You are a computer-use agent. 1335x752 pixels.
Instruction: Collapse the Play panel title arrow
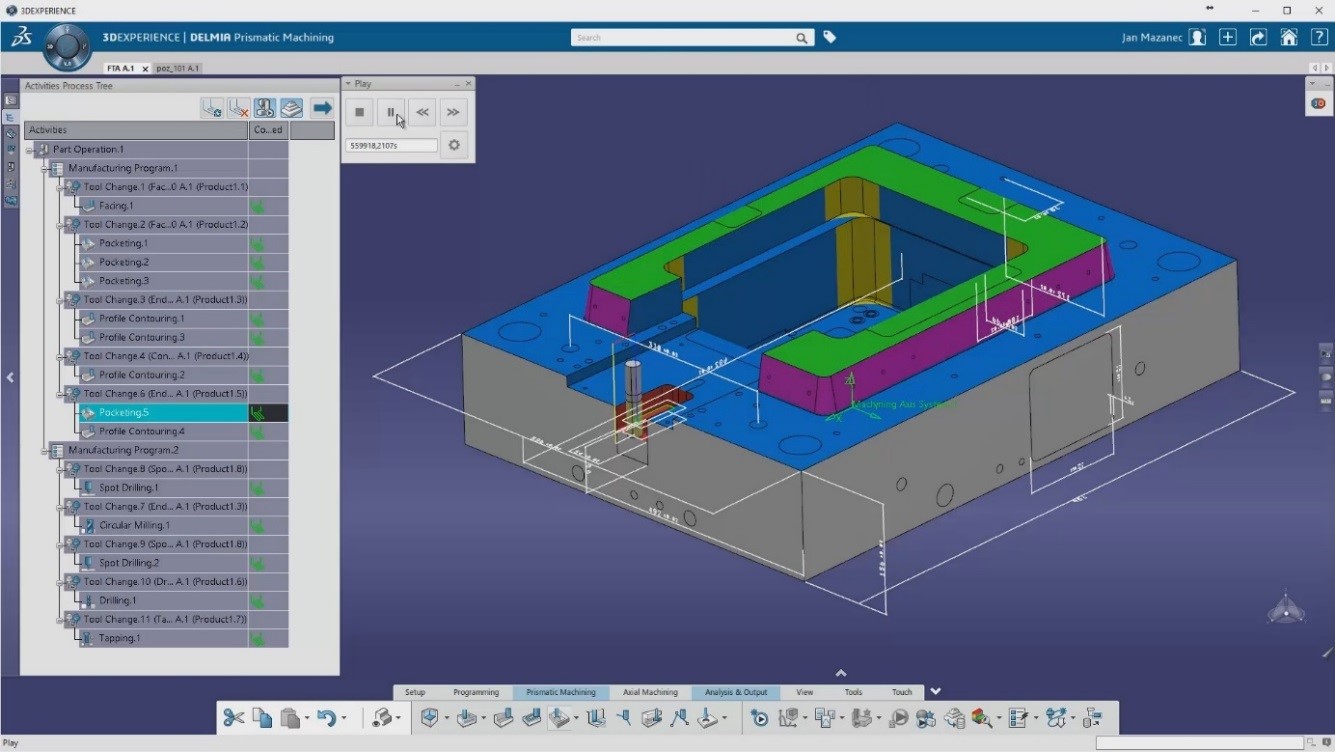348,84
